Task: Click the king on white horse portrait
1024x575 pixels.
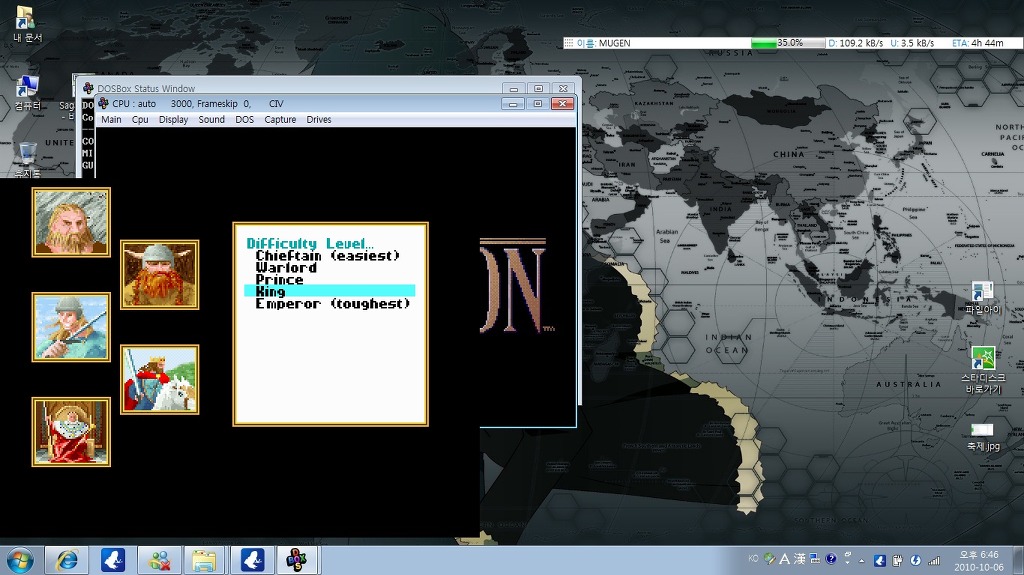Action: click(x=160, y=379)
